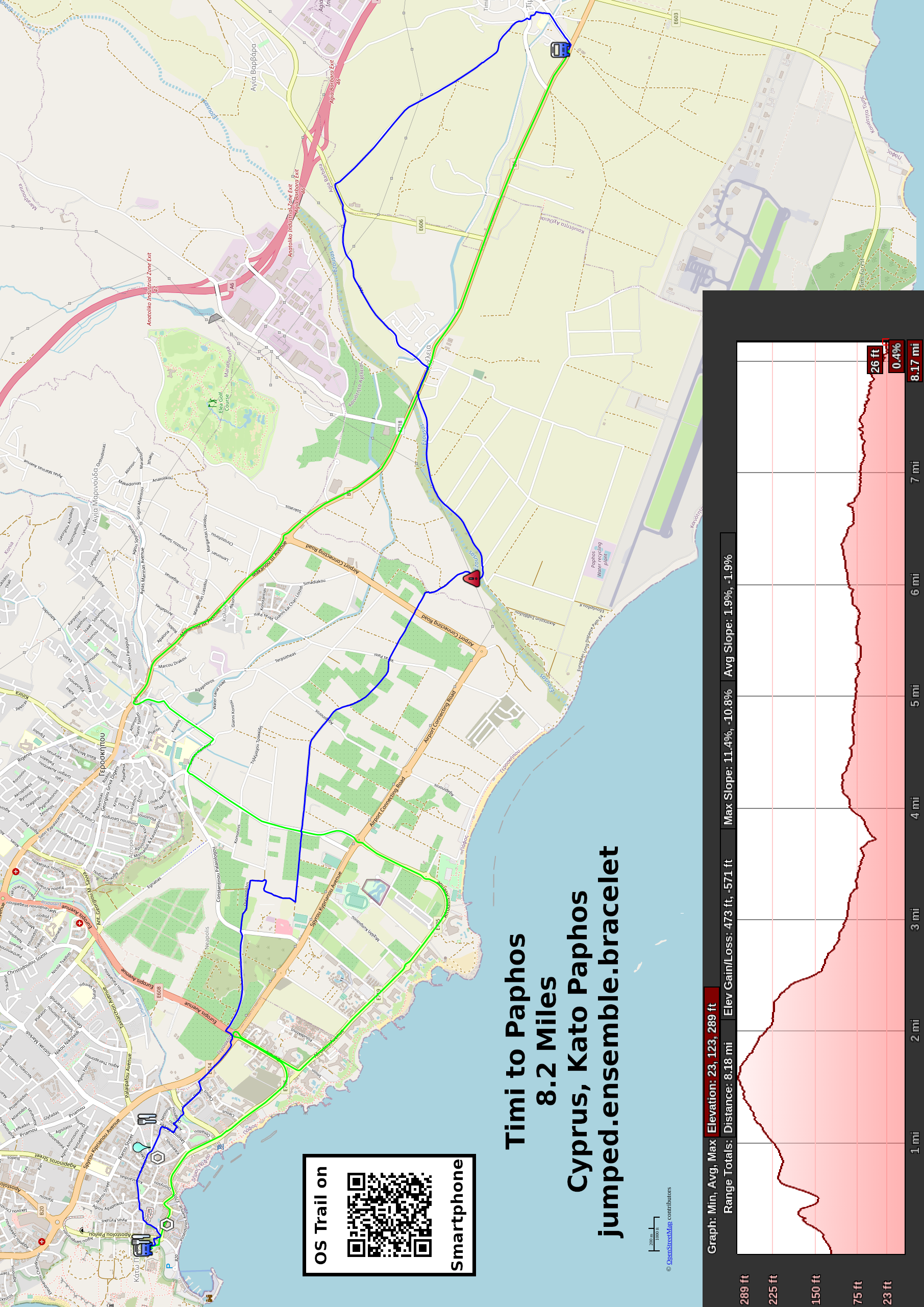The width and height of the screenshot is (924, 1307).
Task: Click the 8.17 mi distance readout
Action: [x=915, y=361]
